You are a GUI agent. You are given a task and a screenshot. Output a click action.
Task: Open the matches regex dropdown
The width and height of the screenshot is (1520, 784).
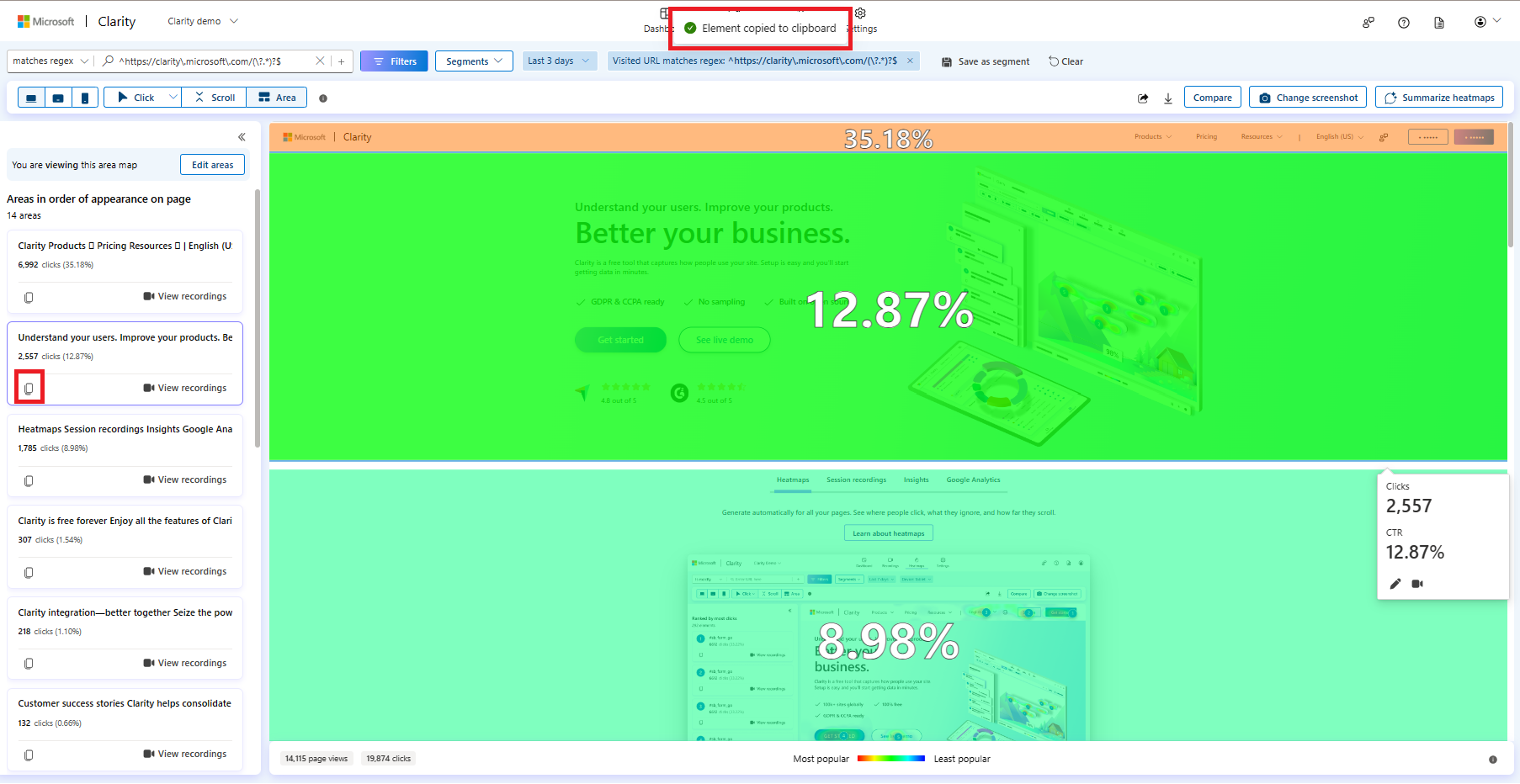(50, 61)
